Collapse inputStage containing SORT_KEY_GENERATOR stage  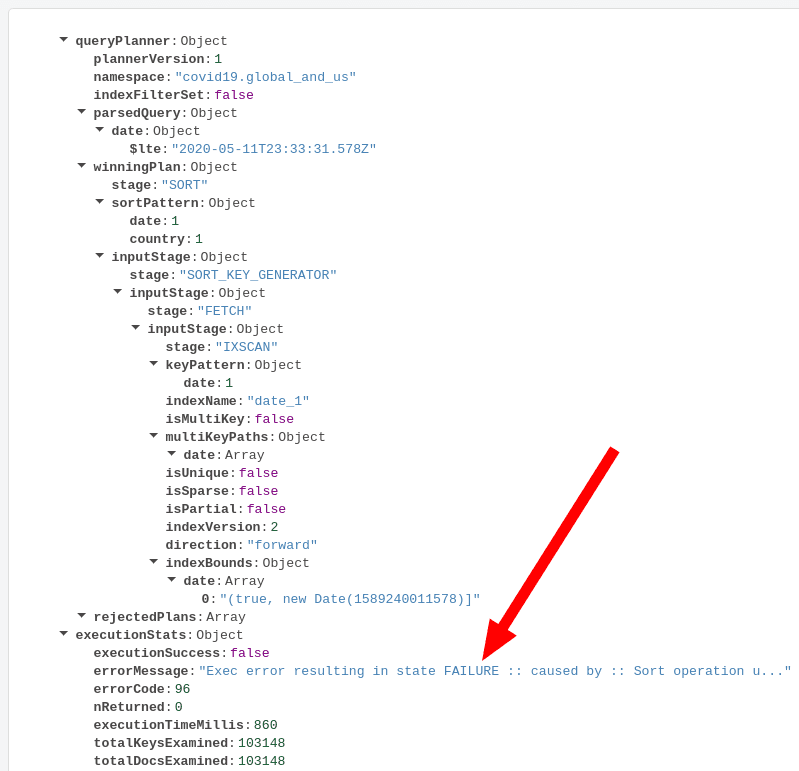pyautogui.click(x=100, y=256)
